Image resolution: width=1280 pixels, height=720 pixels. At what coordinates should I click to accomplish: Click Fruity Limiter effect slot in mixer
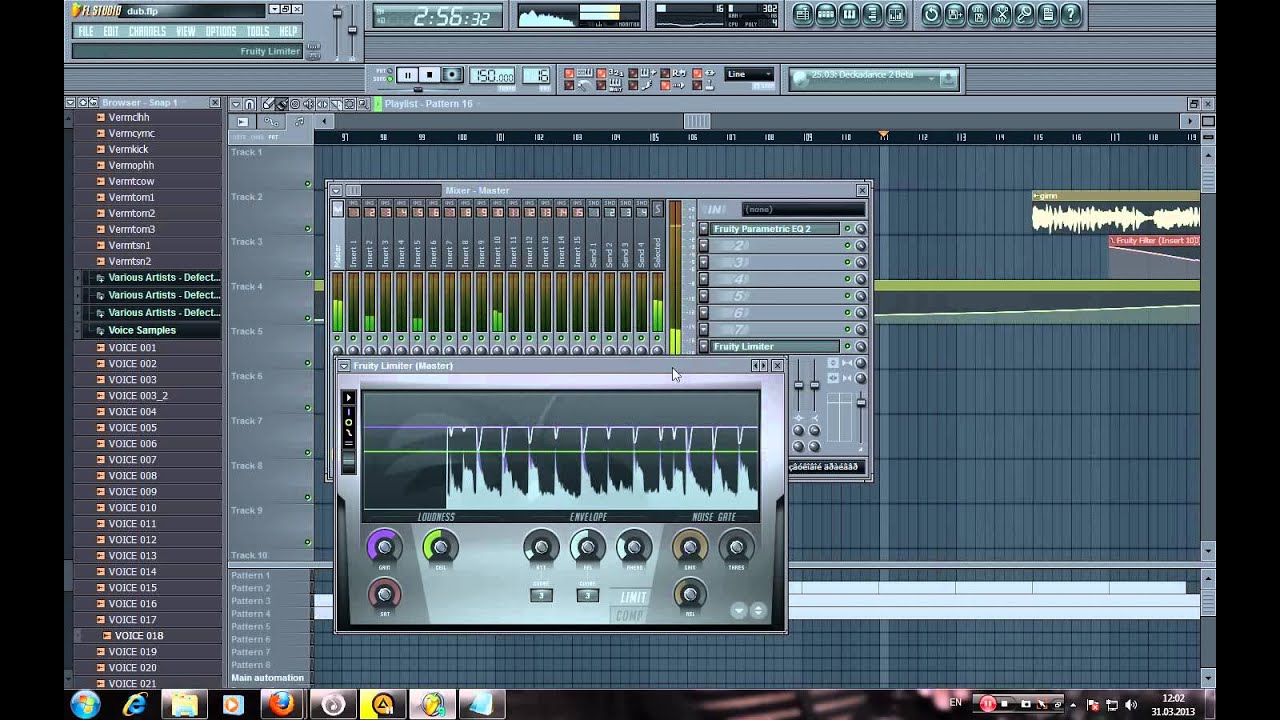point(775,347)
